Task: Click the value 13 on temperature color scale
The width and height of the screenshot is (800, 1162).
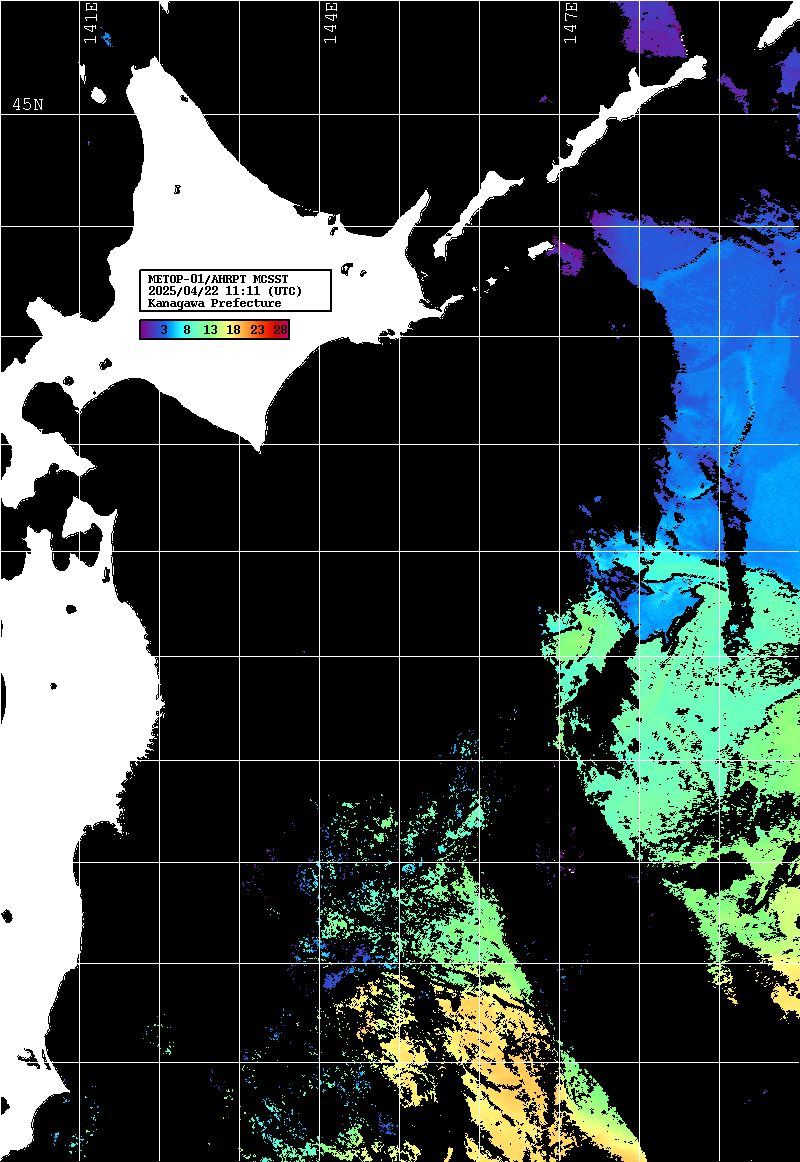Action: (x=210, y=330)
